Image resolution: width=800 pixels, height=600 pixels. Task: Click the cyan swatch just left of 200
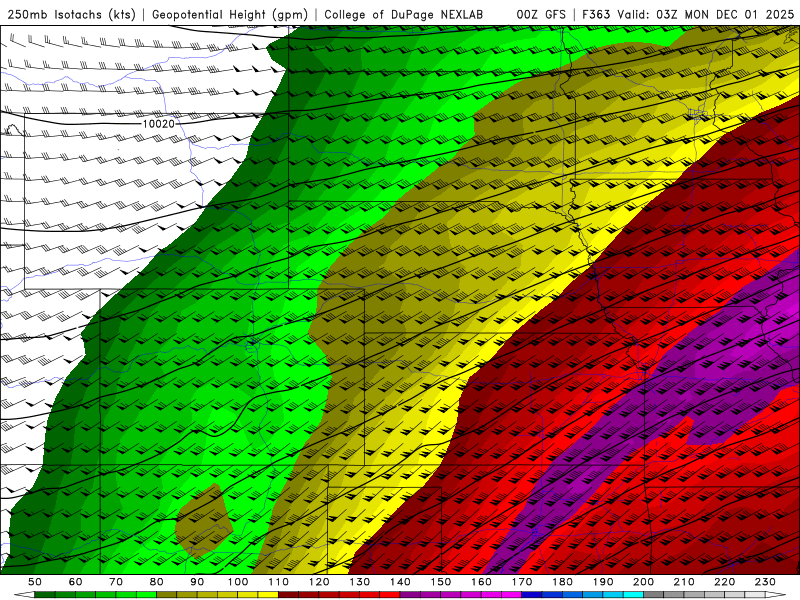coord(633,594)
